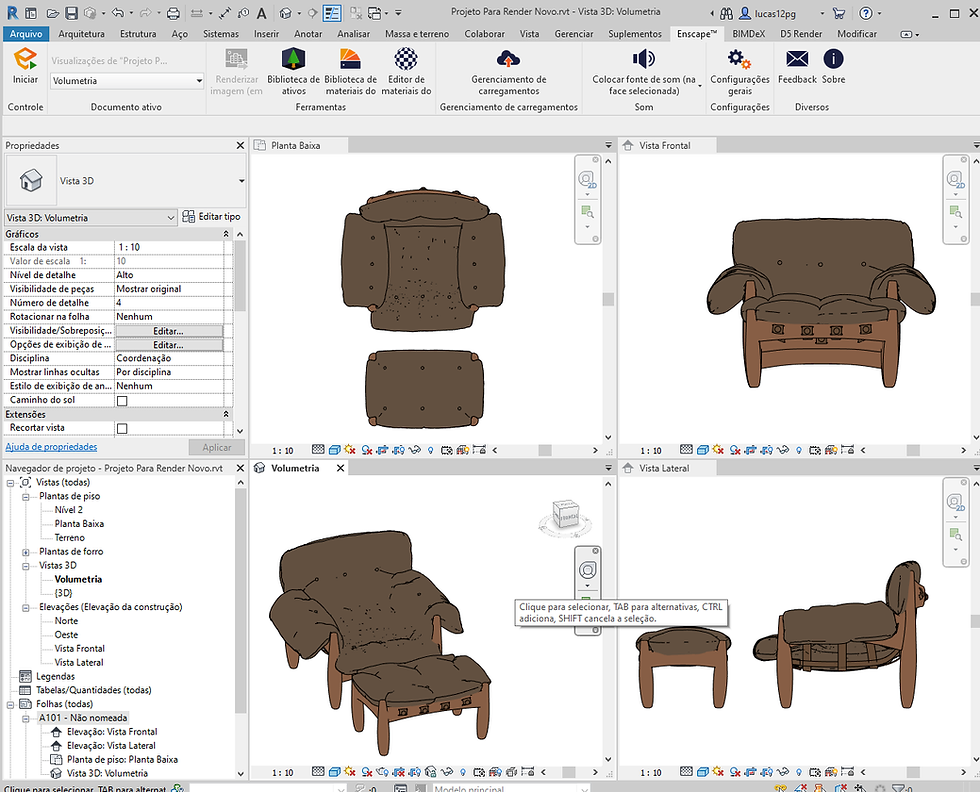980x792 pixels.
Task: Click the locked 3D view icon in Volumetria bar
Action: pos(430,772)
